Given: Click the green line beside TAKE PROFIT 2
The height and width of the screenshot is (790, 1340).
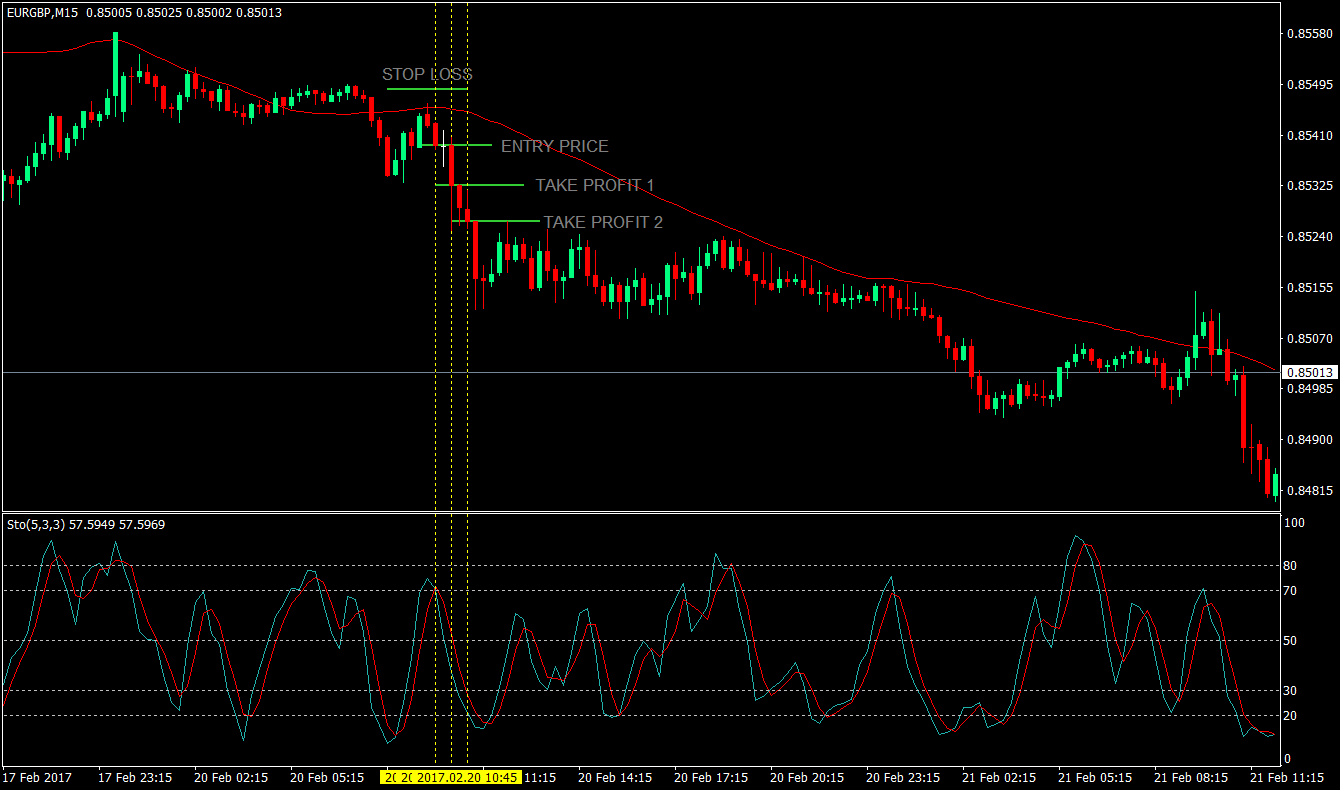Looking at the screenshot, I should coord(495,221).
